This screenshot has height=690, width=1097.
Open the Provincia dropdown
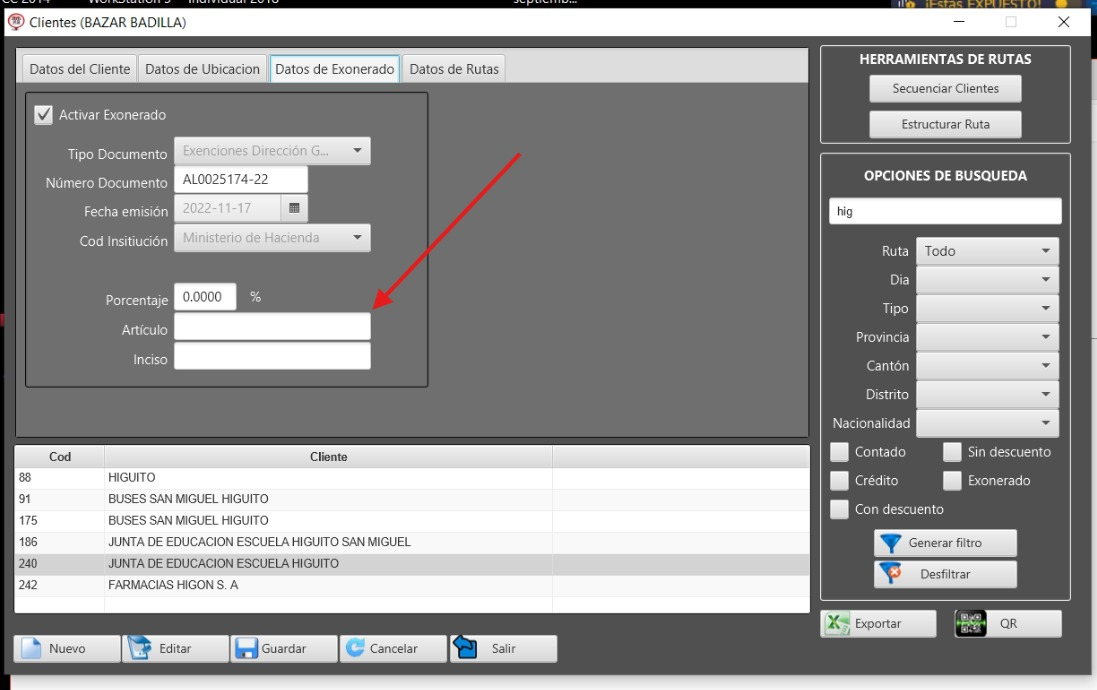tap(987, 338)
